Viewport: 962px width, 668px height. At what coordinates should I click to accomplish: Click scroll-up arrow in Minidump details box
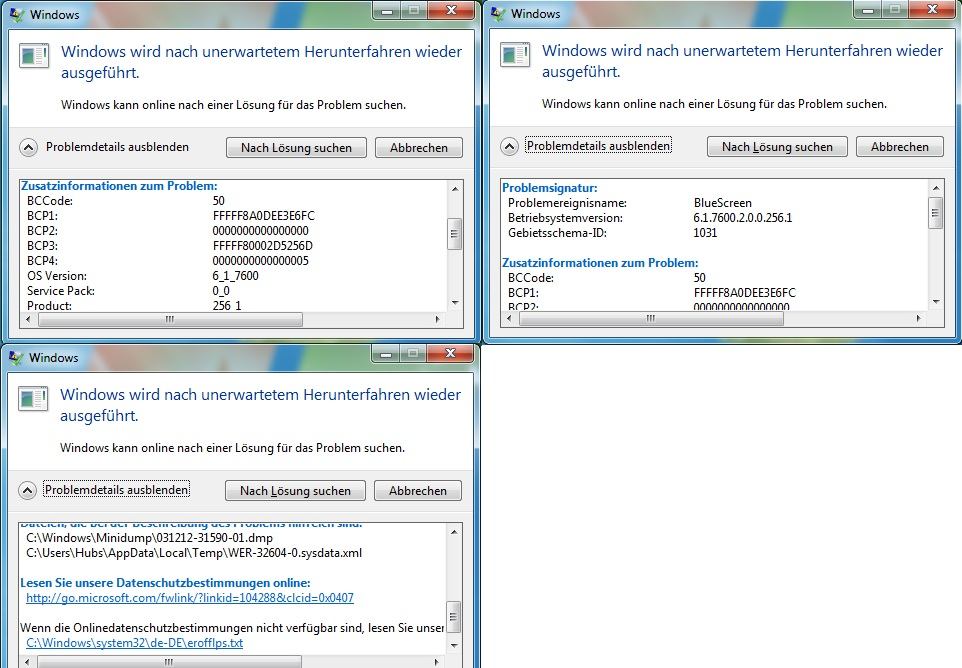tap(454, 531)
